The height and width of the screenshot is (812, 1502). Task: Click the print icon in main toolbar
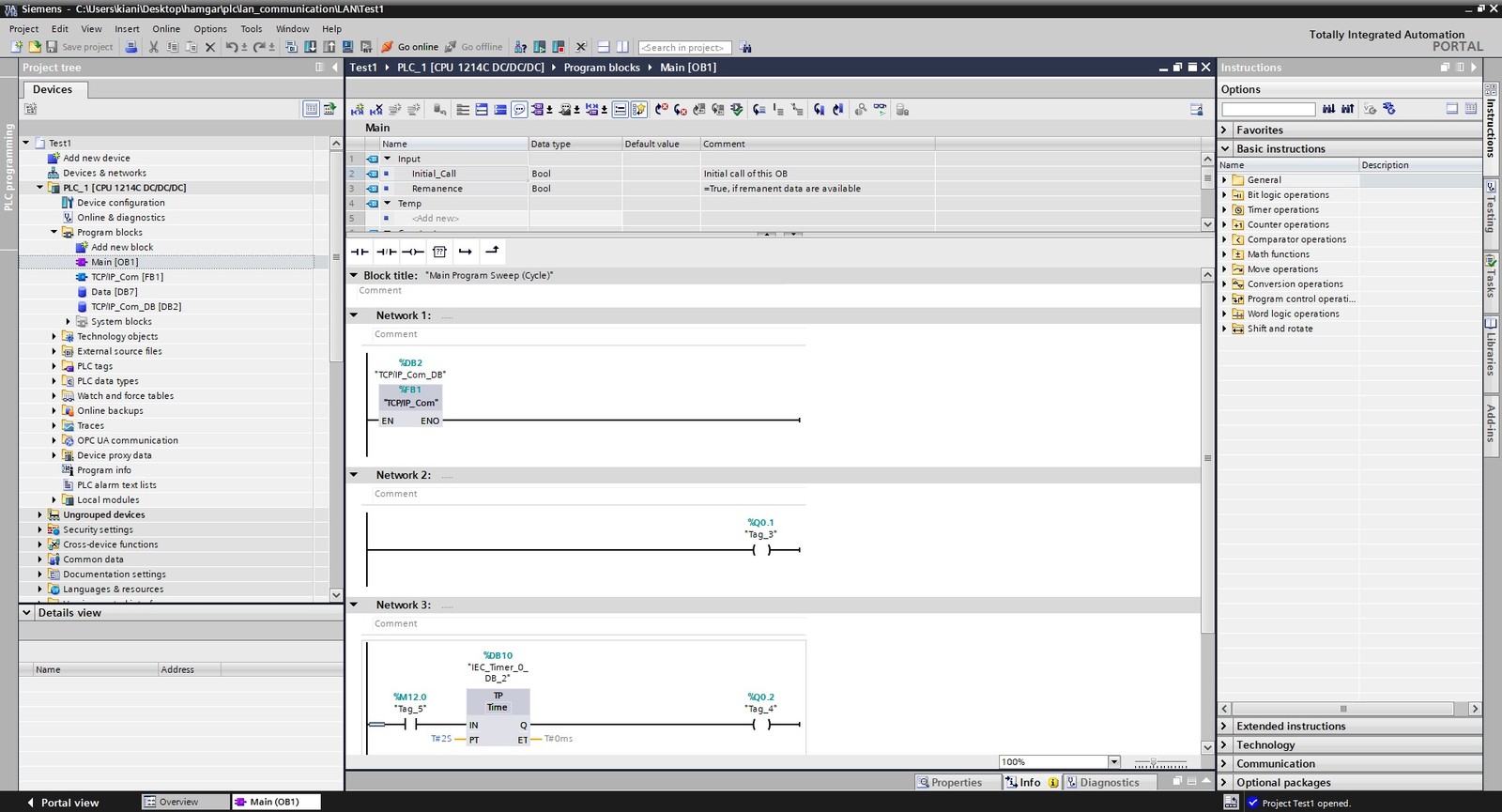(x=131, y=47)
